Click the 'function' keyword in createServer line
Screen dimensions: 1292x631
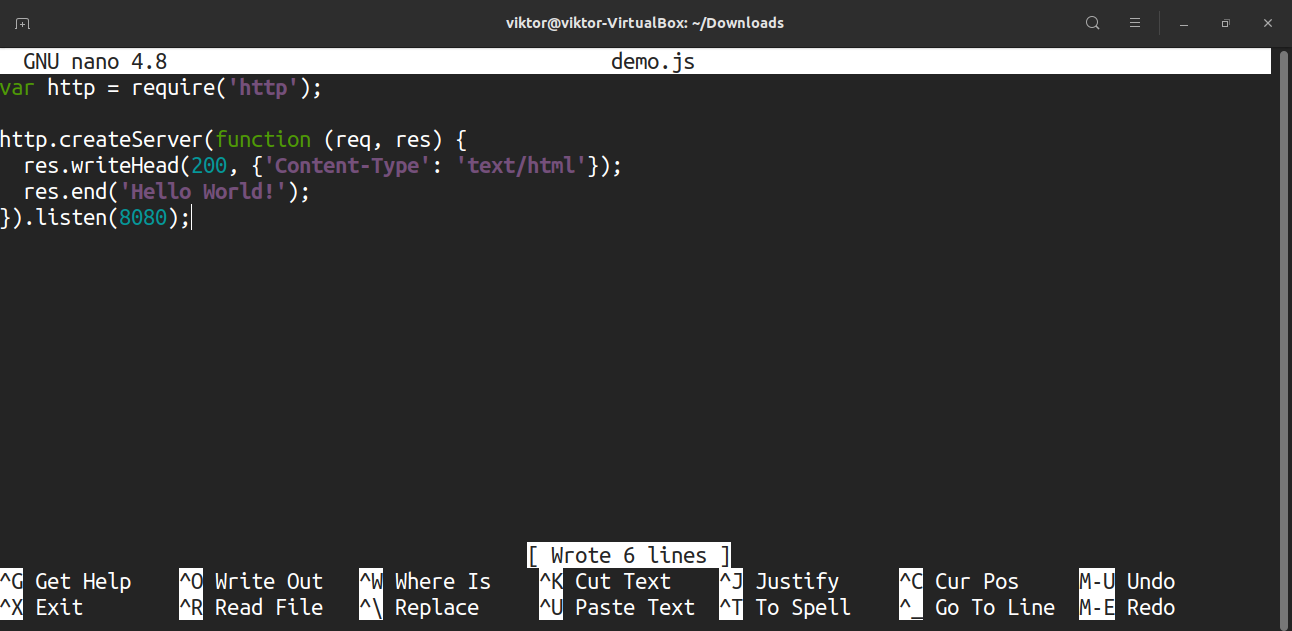pos(264,140)
